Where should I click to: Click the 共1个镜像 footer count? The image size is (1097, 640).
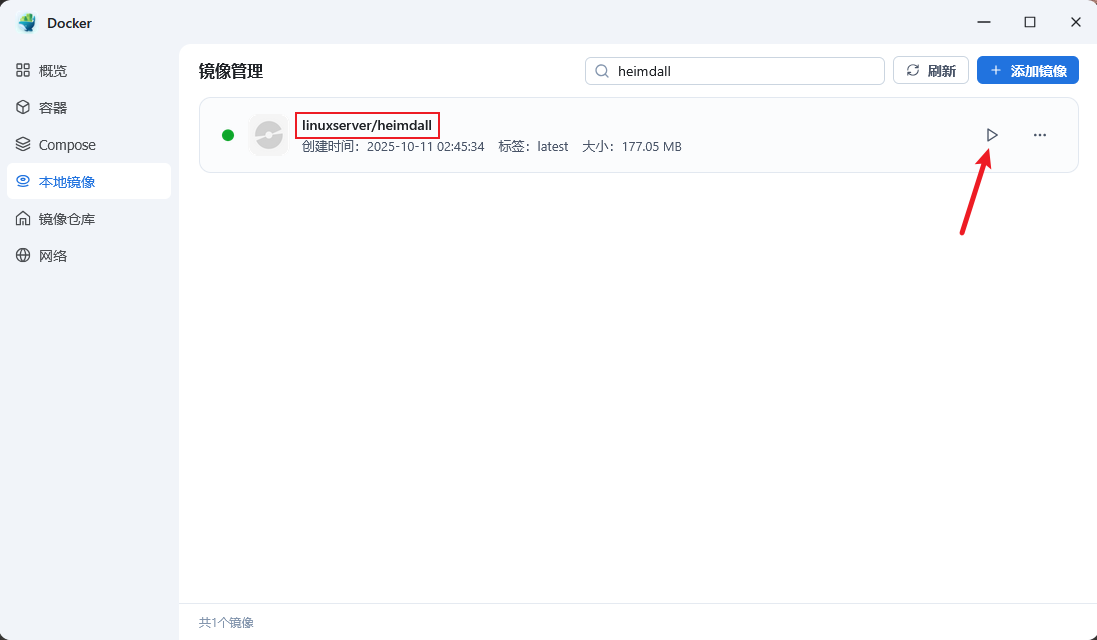tap(226, 623)
